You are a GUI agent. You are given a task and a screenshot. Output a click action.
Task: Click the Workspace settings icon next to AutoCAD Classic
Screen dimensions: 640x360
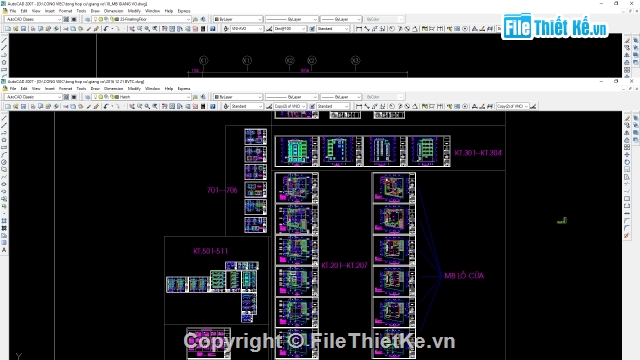(66, 97)
